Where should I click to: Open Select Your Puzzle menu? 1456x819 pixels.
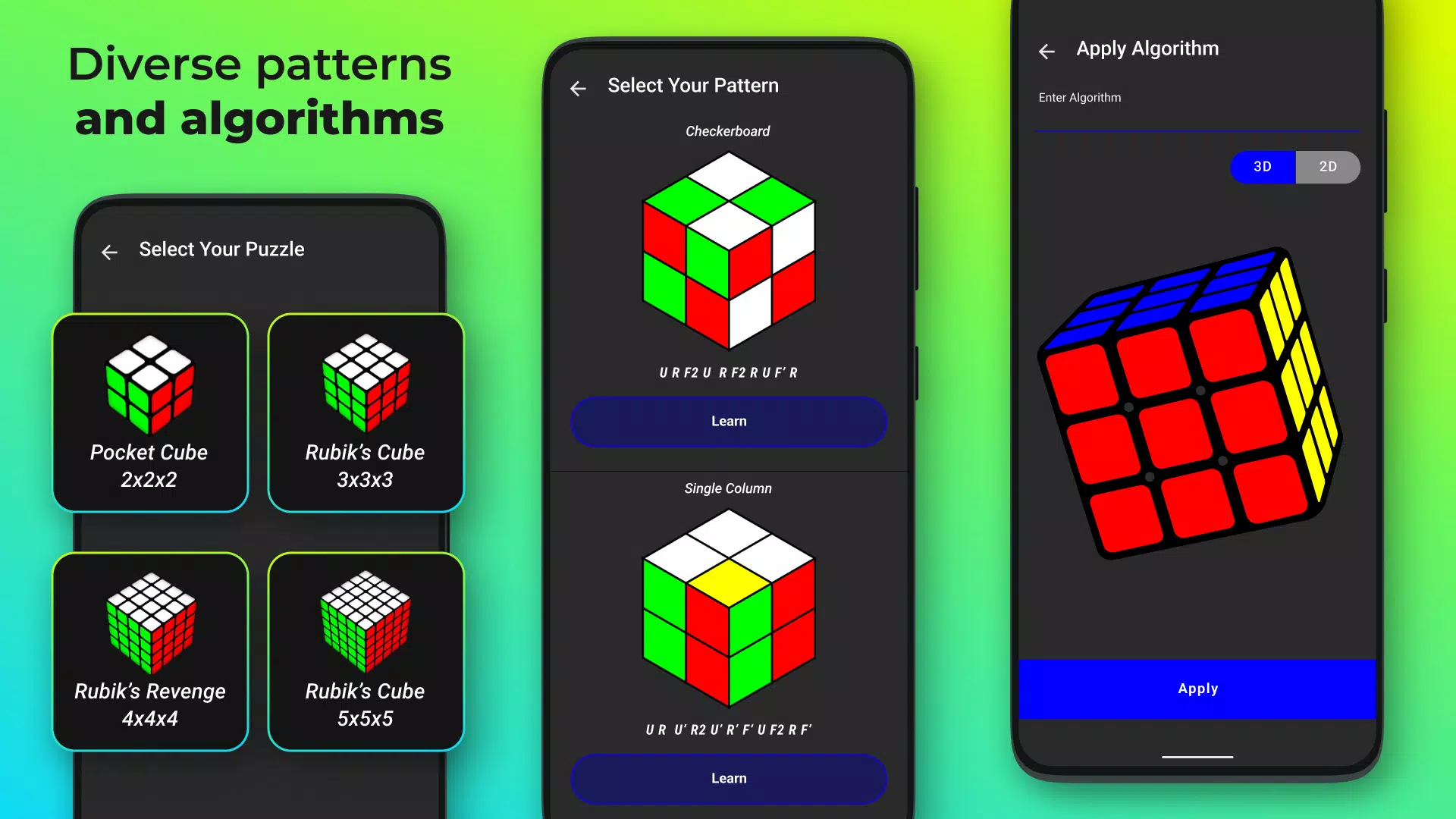coord(222,249)
